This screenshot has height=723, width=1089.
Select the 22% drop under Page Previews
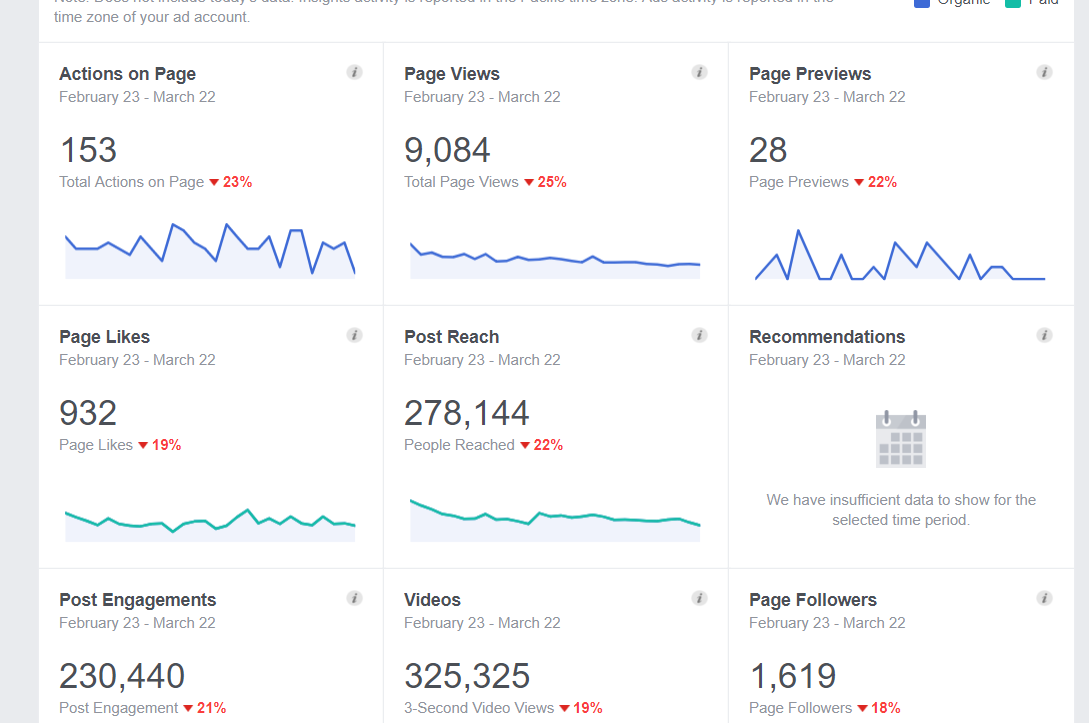876,182
